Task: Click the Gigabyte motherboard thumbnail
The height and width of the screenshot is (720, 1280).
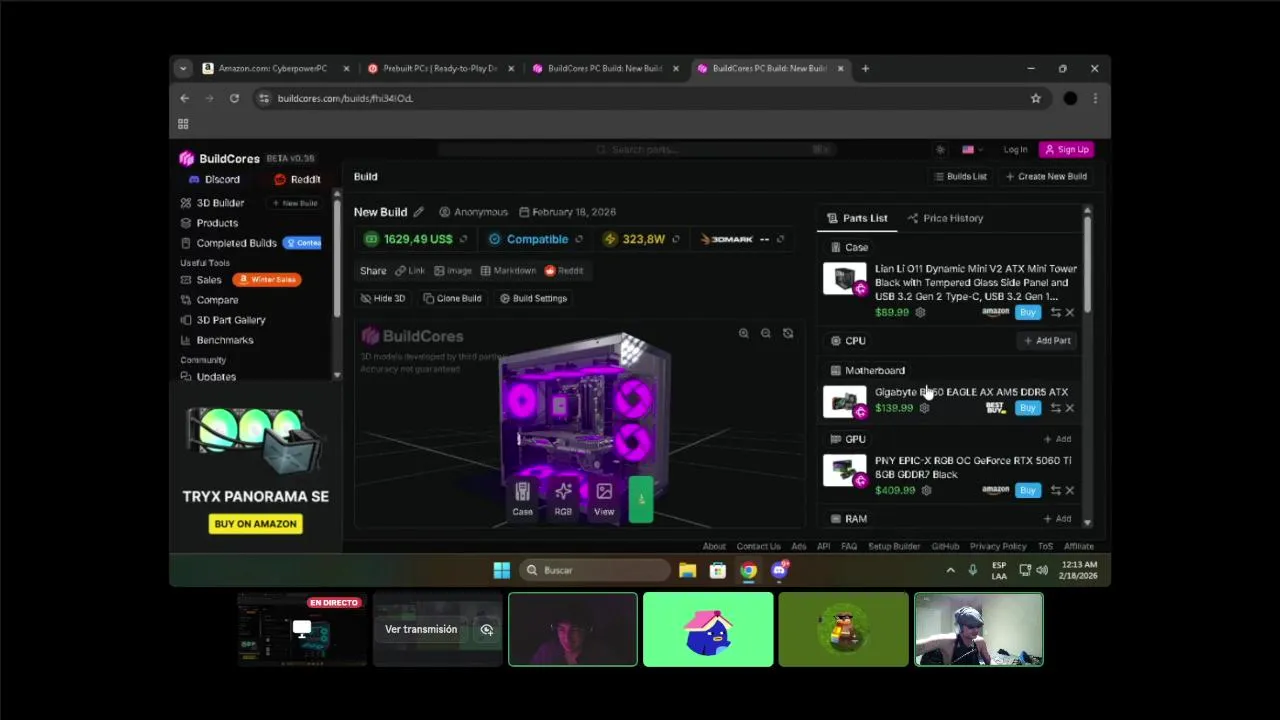Action: coord(844,401)
